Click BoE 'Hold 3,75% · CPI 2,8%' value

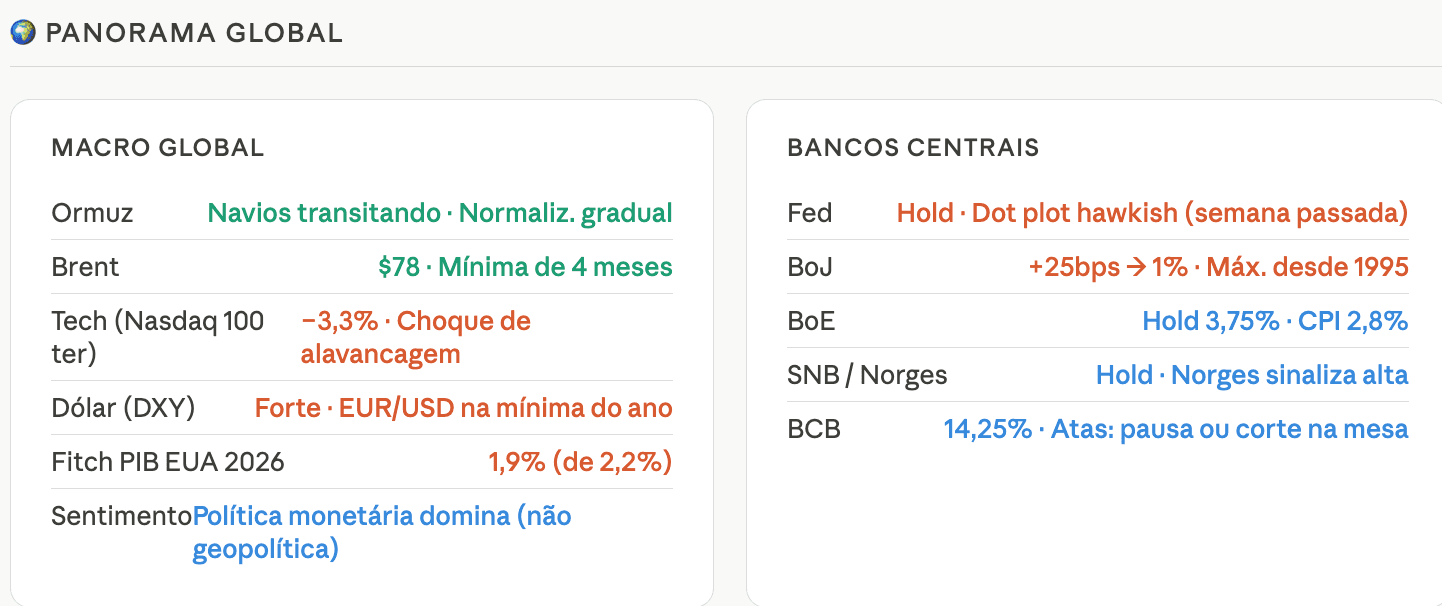1275,321
